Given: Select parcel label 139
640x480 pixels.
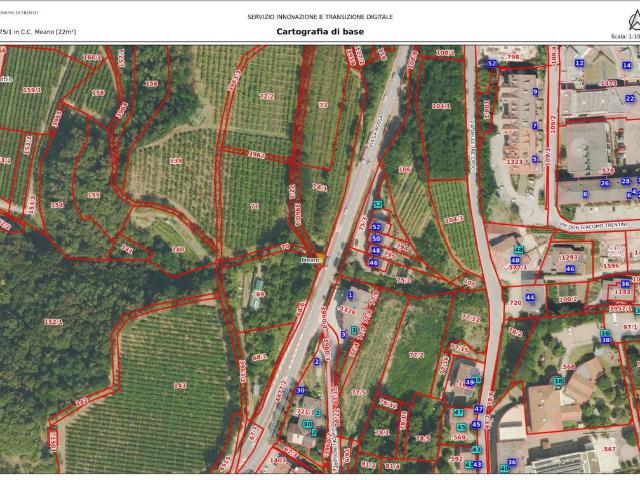Looking at the screenshot, I should tap(176, 161).
